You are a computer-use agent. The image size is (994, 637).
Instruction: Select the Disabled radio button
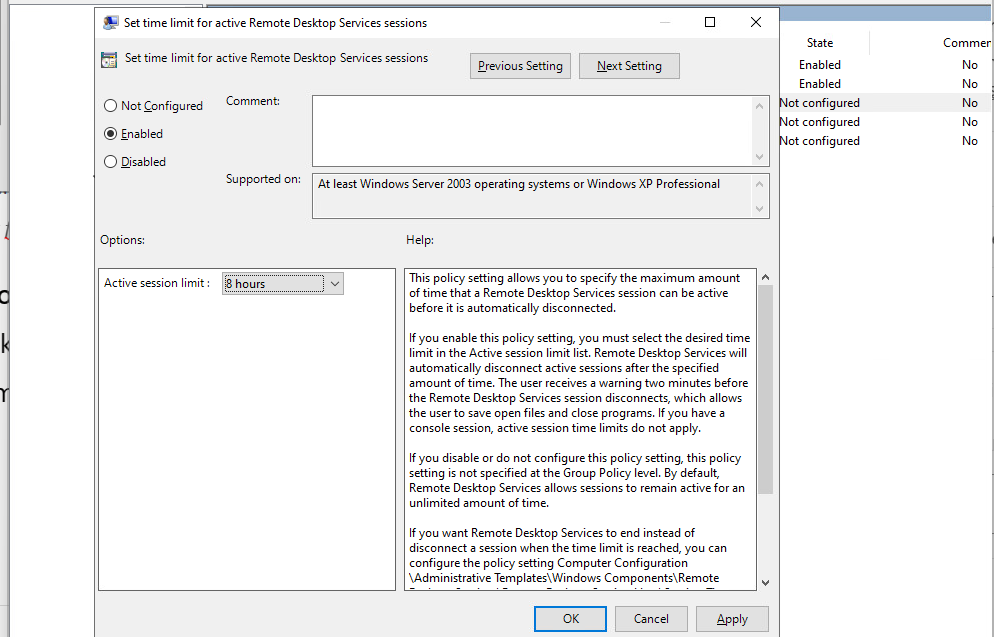click(x=111, y=162)
